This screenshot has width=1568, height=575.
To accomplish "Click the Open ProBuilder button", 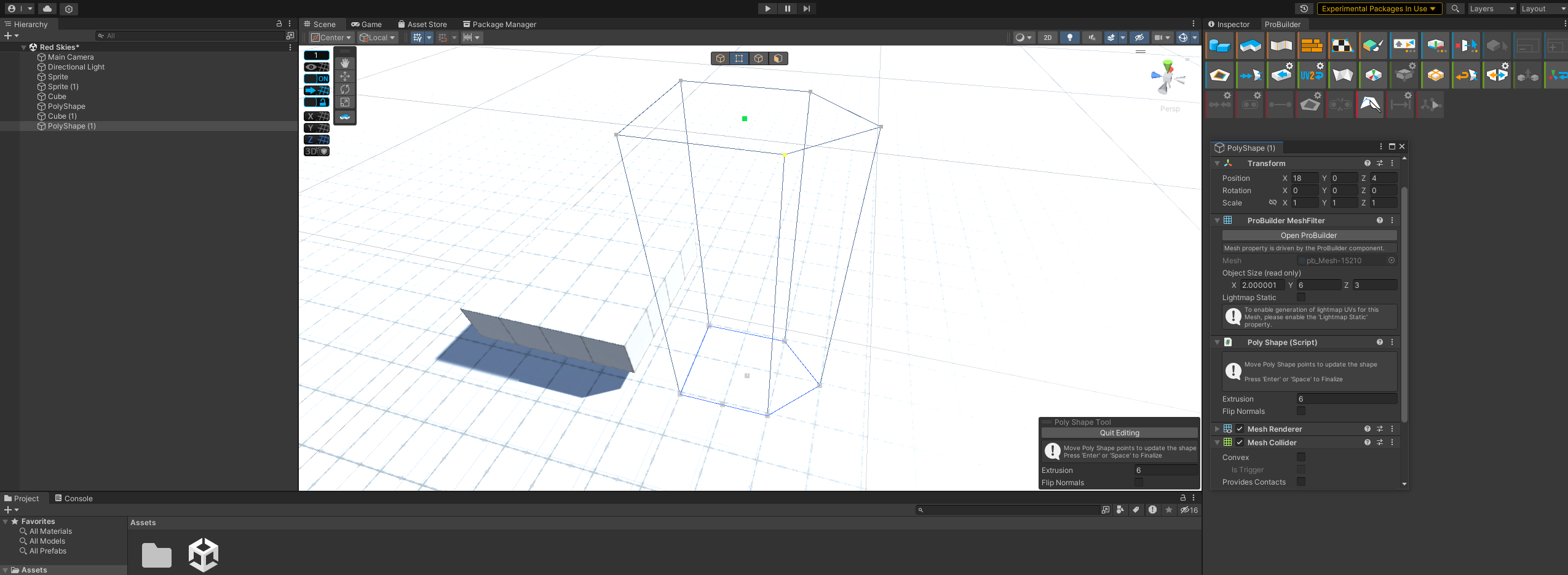I will [x=1309, y=235].
